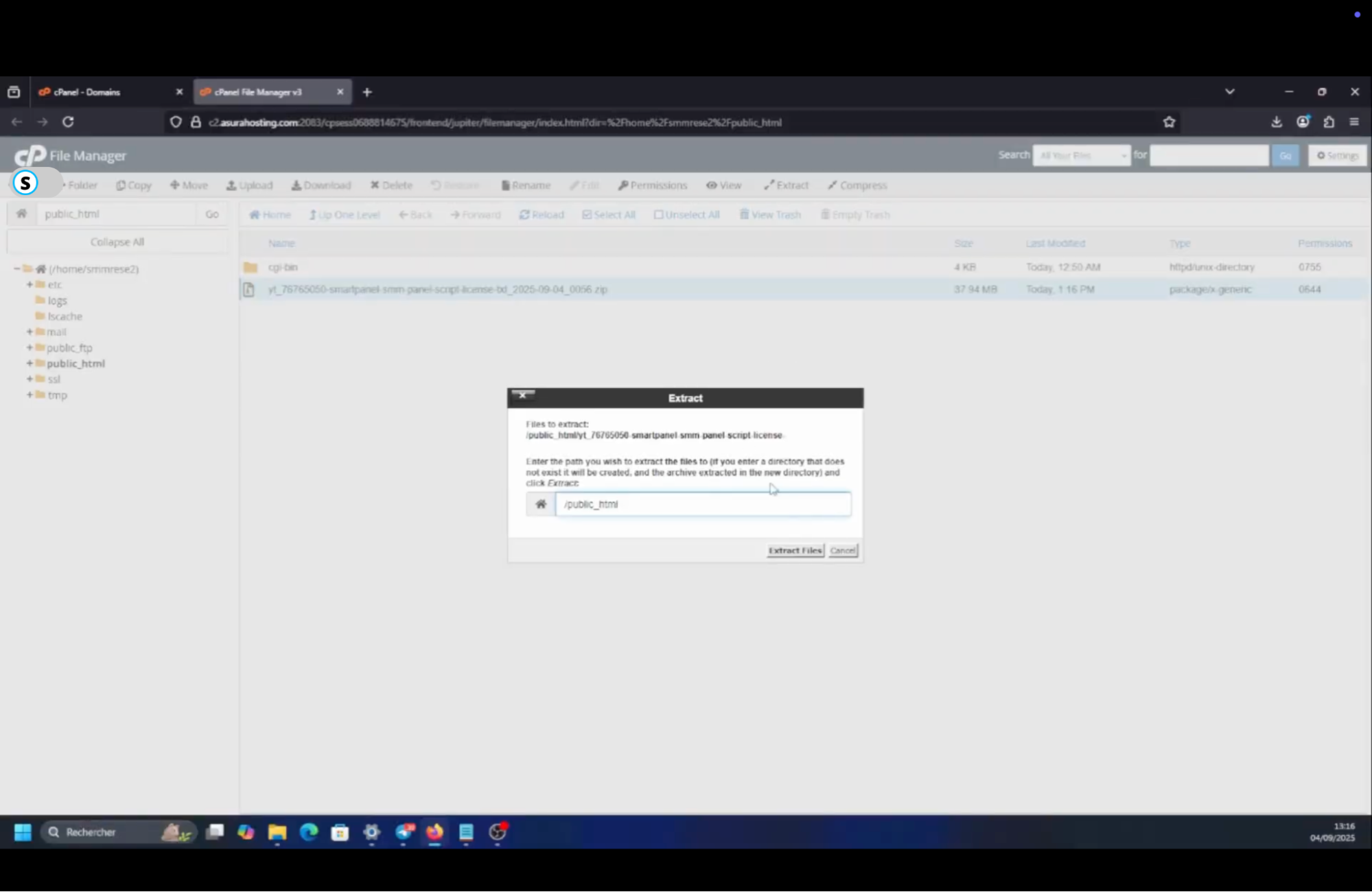Click Unselect All to deselect files
The width and height of the screenshot is (1372, 892).
(x=687, y=214)
